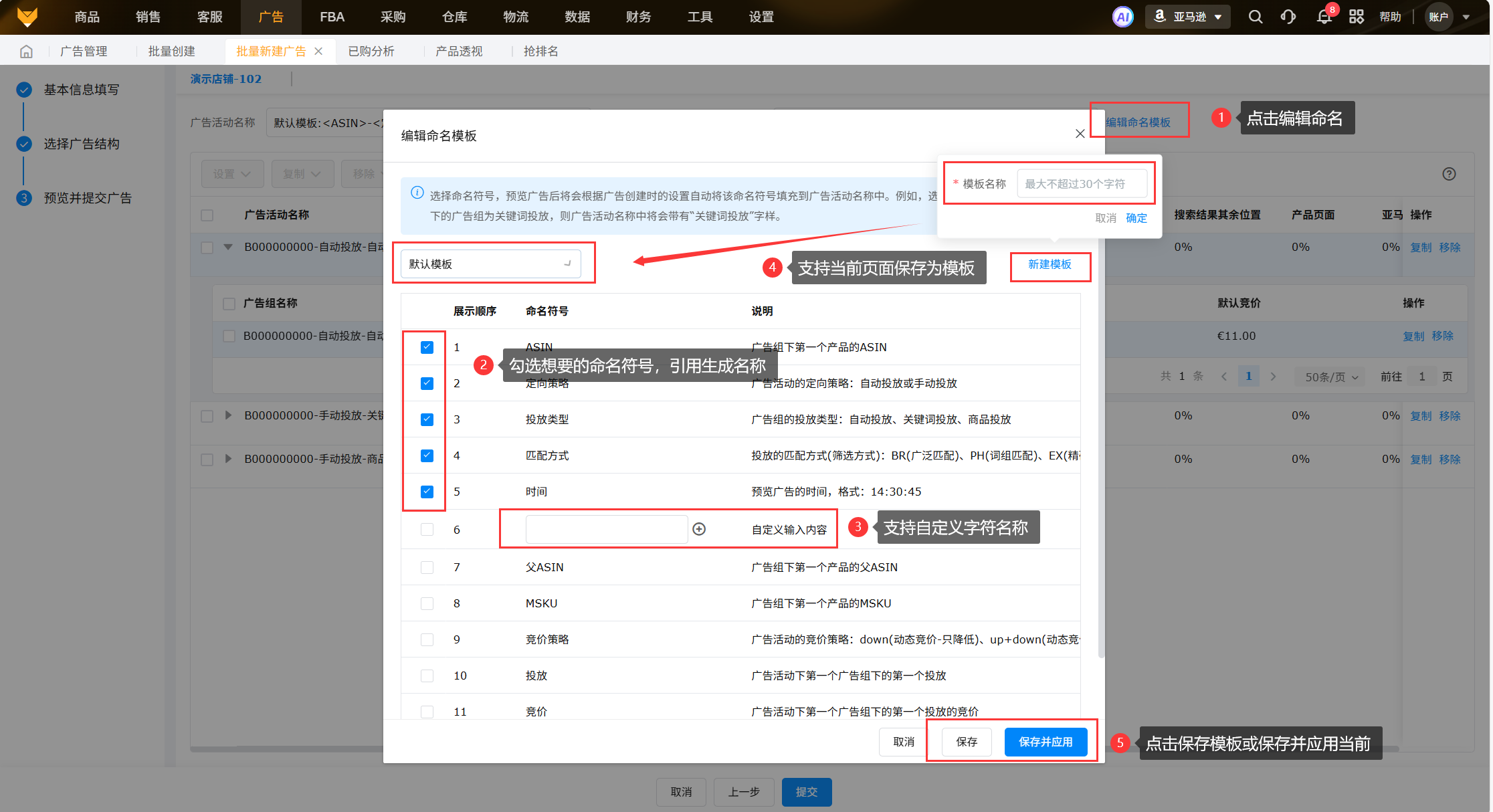Open the FBA top menu
The width and height of the screenshot is (1493, 812).
coord(332,17)
